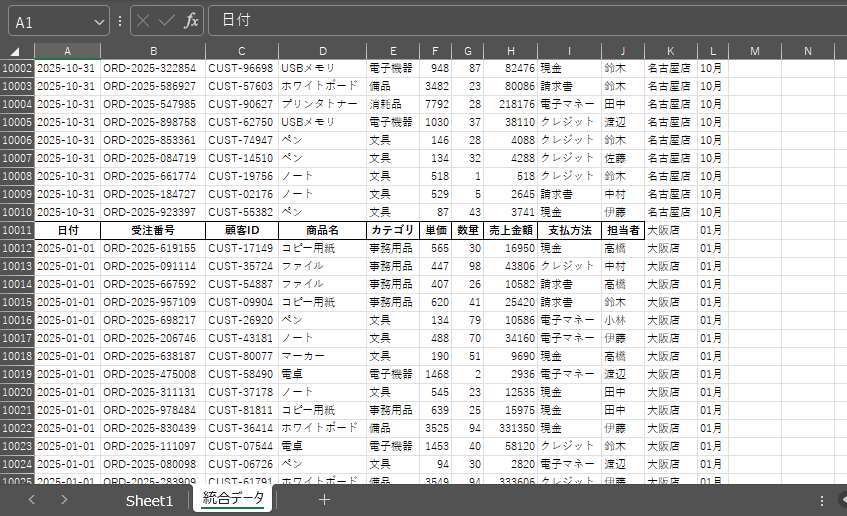The height and width of the screenshot is (516, 847).
Task: Select row 10011 header
Action: [17, 230]
